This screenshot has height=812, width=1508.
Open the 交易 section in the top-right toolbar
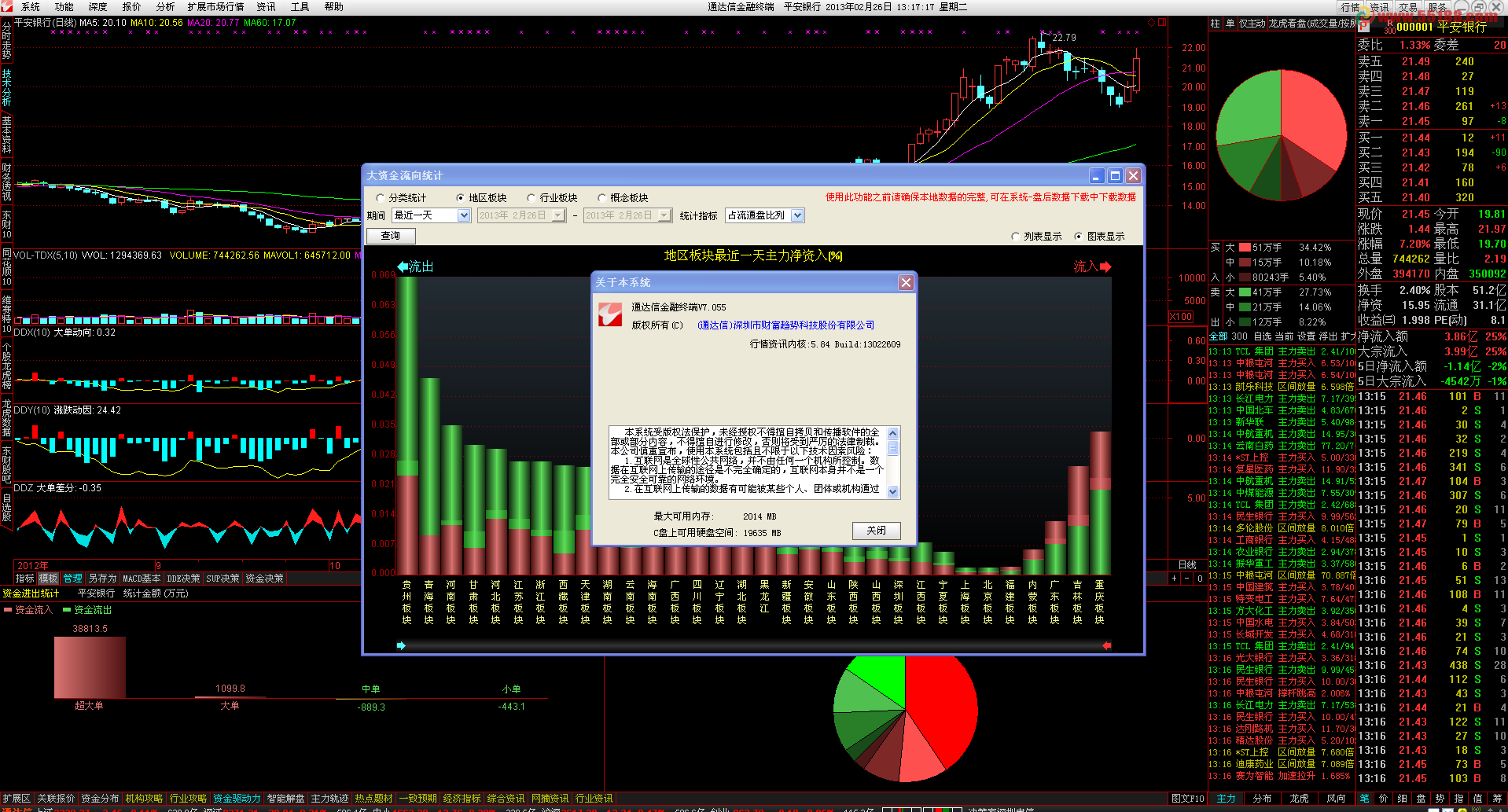[x=1408, y=7]
